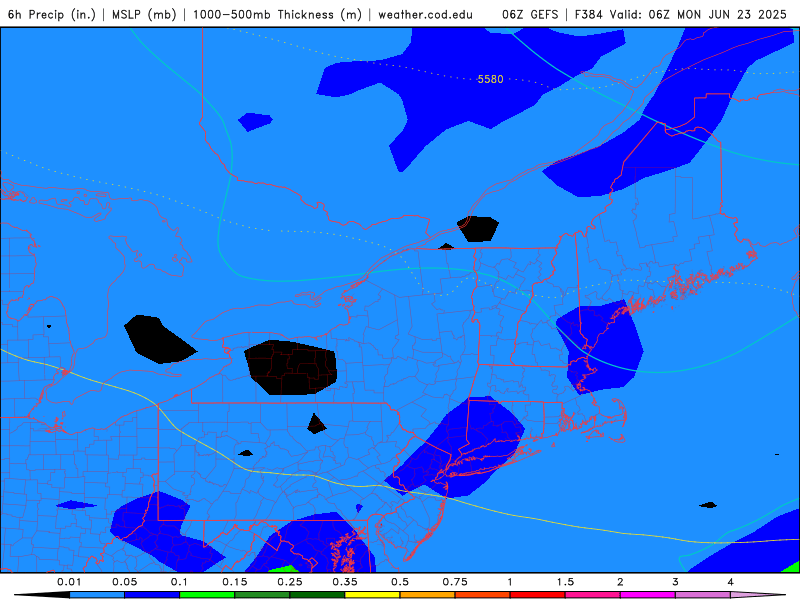Click the '0.15' colorbar scale value
800x600 pixels.
[235, 582]
